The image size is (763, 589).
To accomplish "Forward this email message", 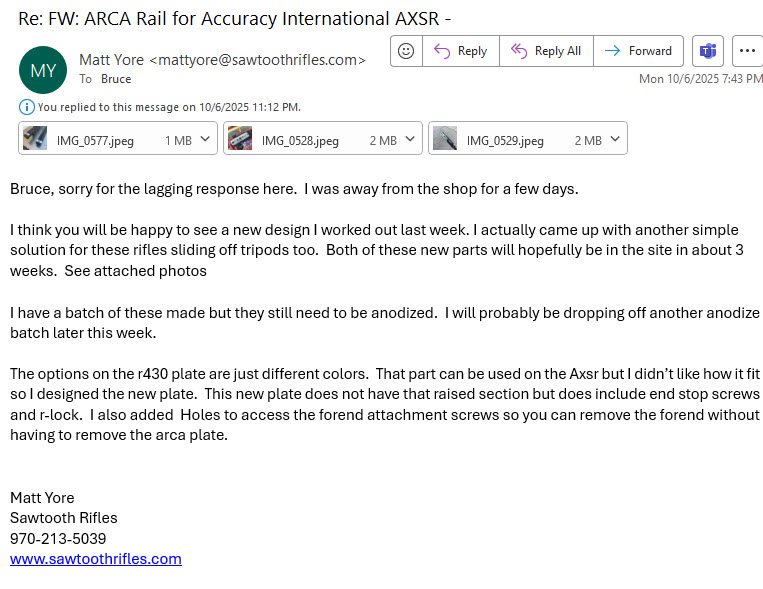I will (639, 51).
